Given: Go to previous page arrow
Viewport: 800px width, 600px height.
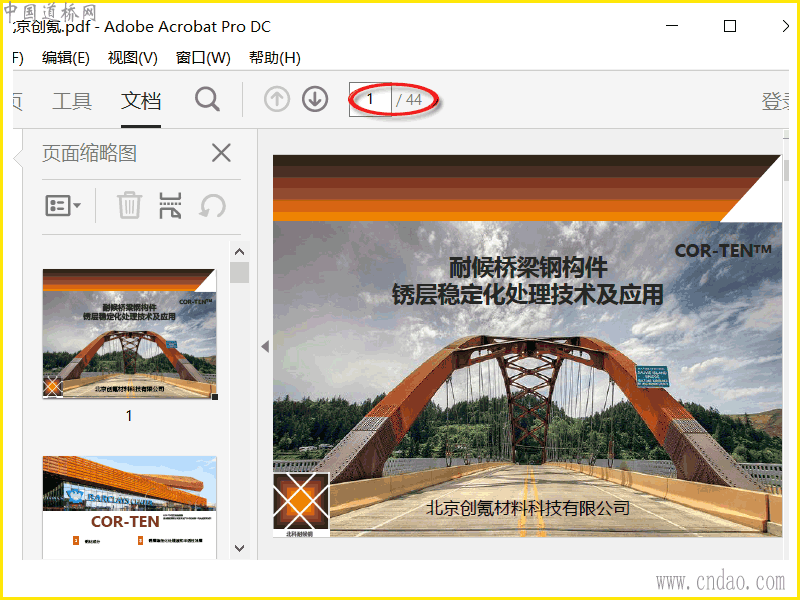Looking at the screenshot, I should click(277, 99).
